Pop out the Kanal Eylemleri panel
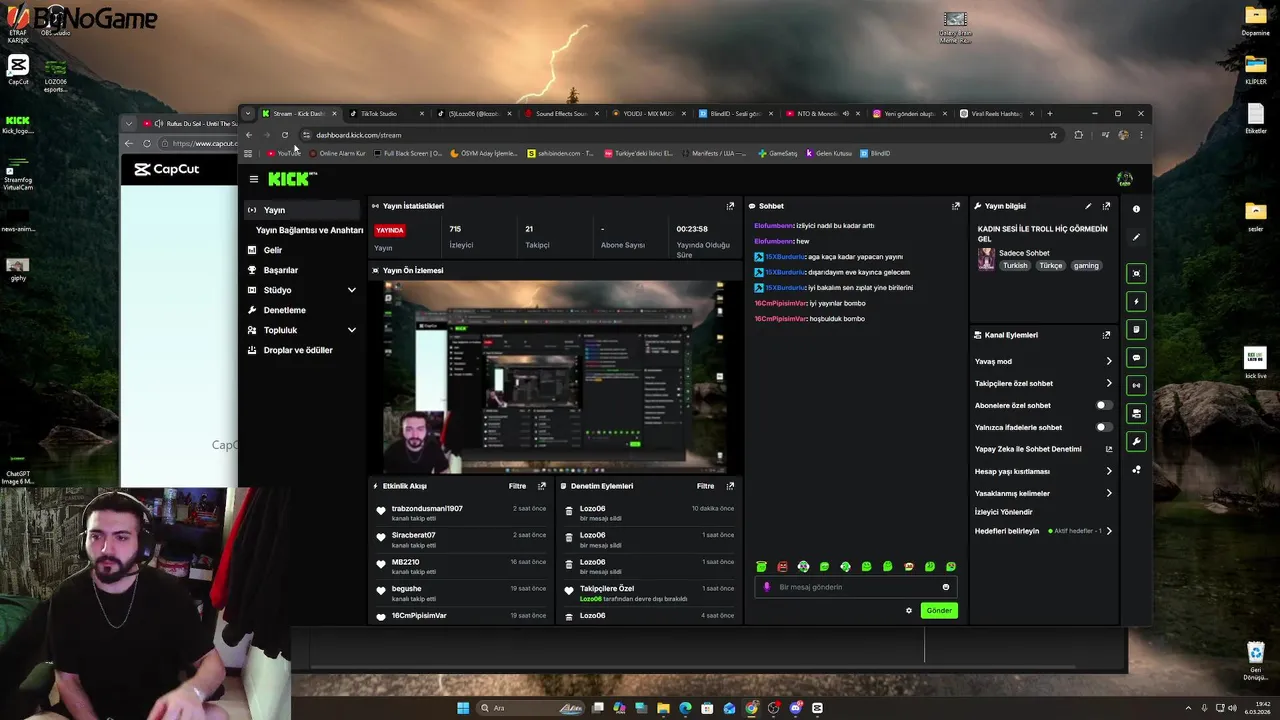Viewport: 1280px width, 720px height. pyautogui.click(x=1106, y=335)
